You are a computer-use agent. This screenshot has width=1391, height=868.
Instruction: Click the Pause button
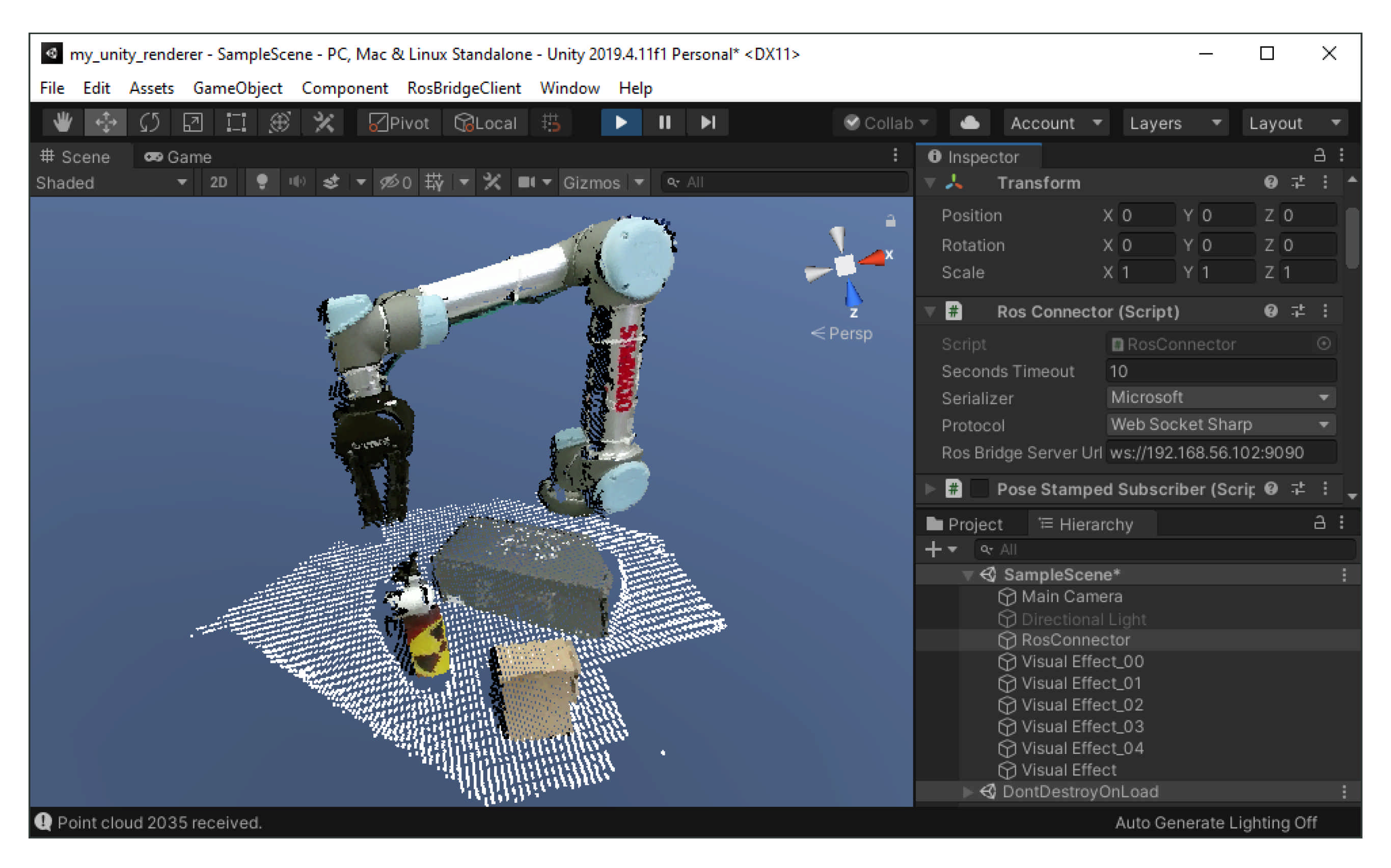(x=665, y=123)
